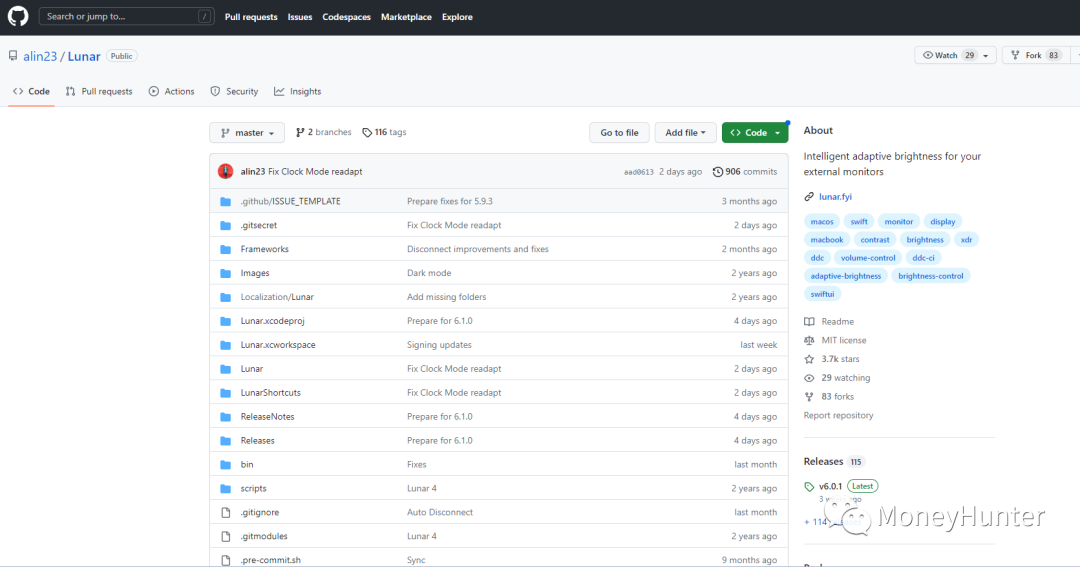The width and height of the screenshot is (1080, 567).
Task: Open the Fix Clock Mode readapt commit message
Action: pyautogui.click(x=315, y=172)
